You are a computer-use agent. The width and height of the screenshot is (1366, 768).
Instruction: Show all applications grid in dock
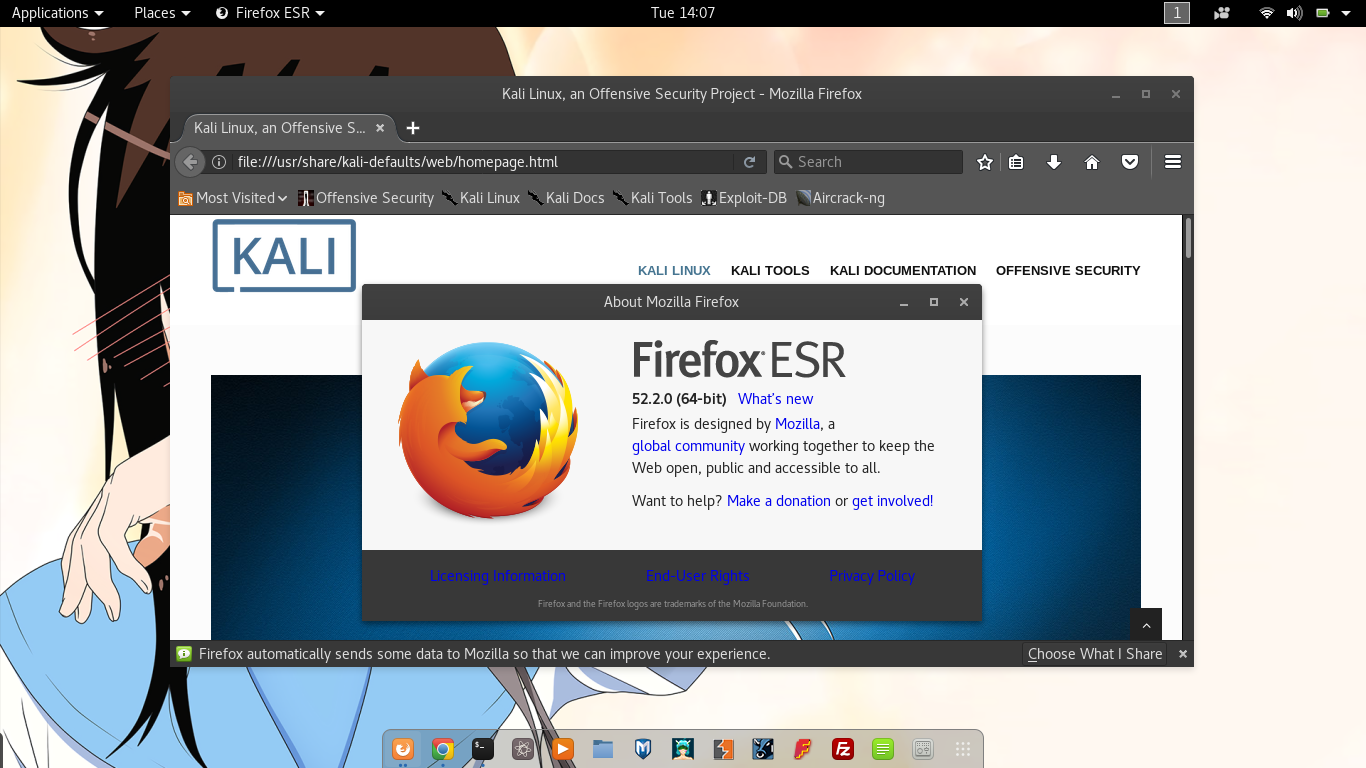tap(963, 748)
